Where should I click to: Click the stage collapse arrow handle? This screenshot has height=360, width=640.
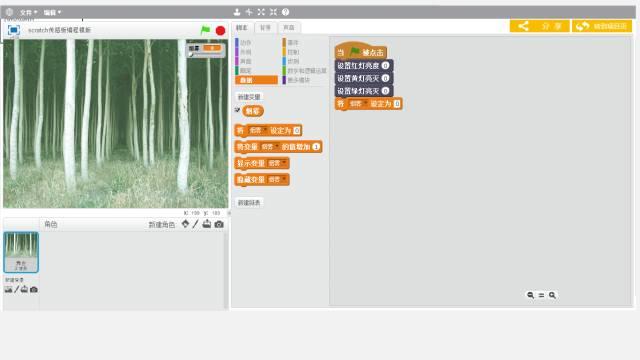229,213
